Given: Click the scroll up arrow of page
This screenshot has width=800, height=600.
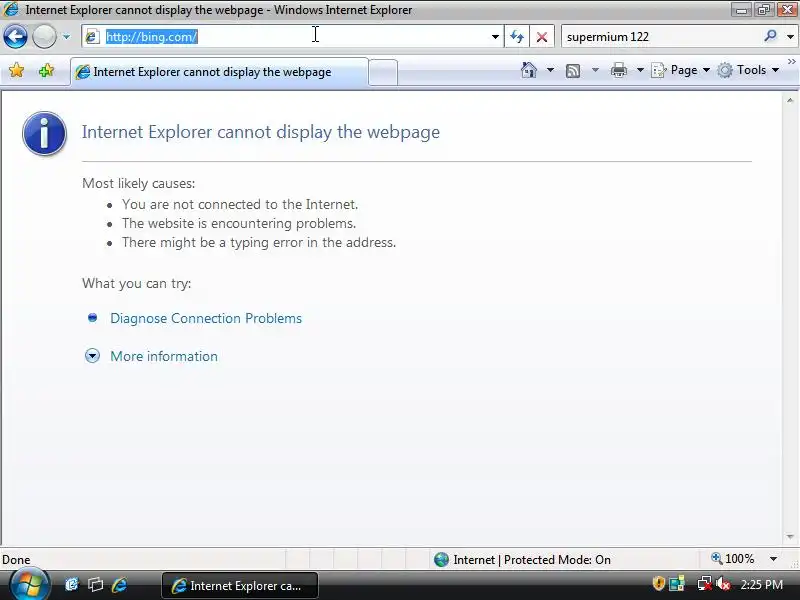Looking at the screenshot, I should tap(790, 101).
